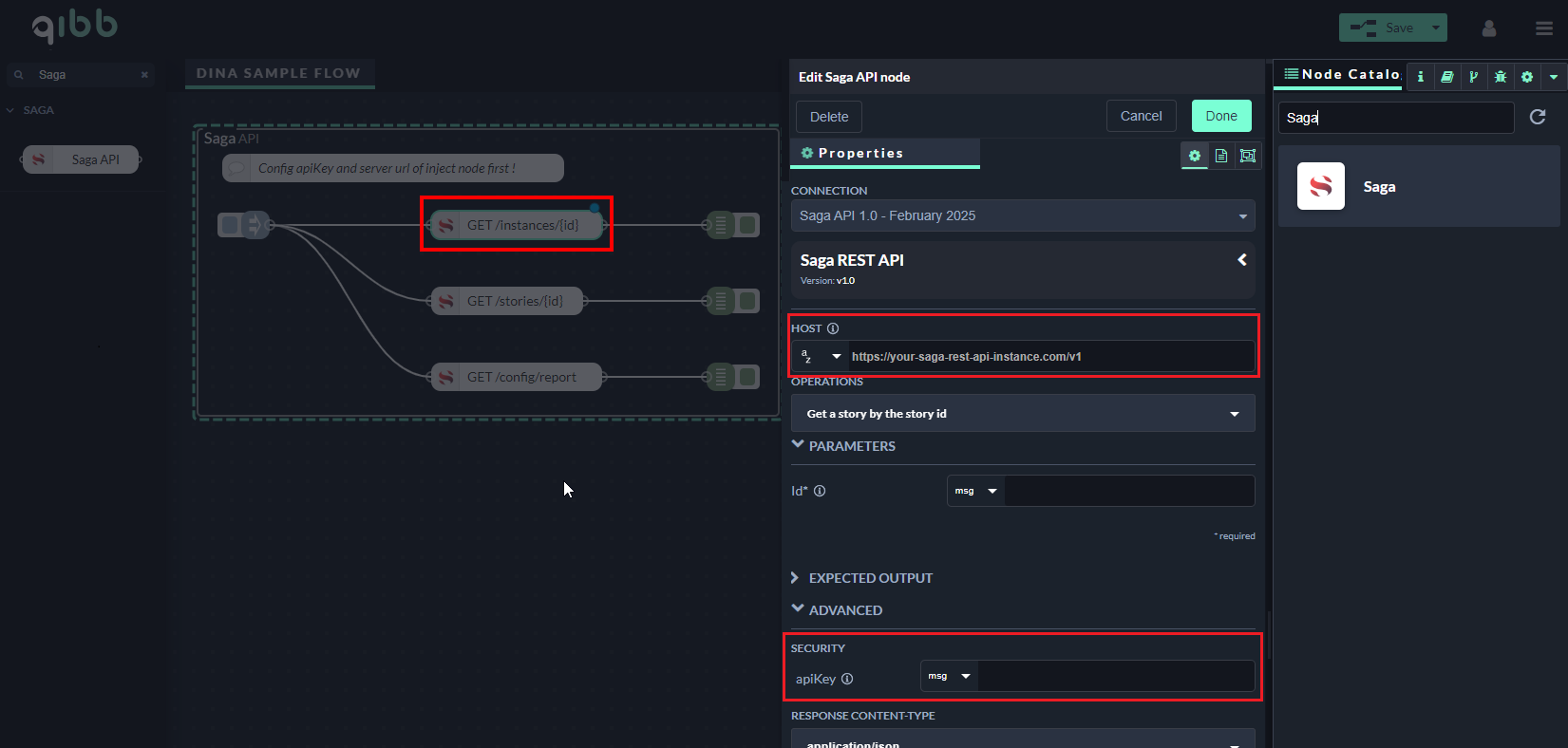Screen dimensions: 1568x748
Task: Open the help book icon in sidebar
Action: click(x=1446, y=77)
